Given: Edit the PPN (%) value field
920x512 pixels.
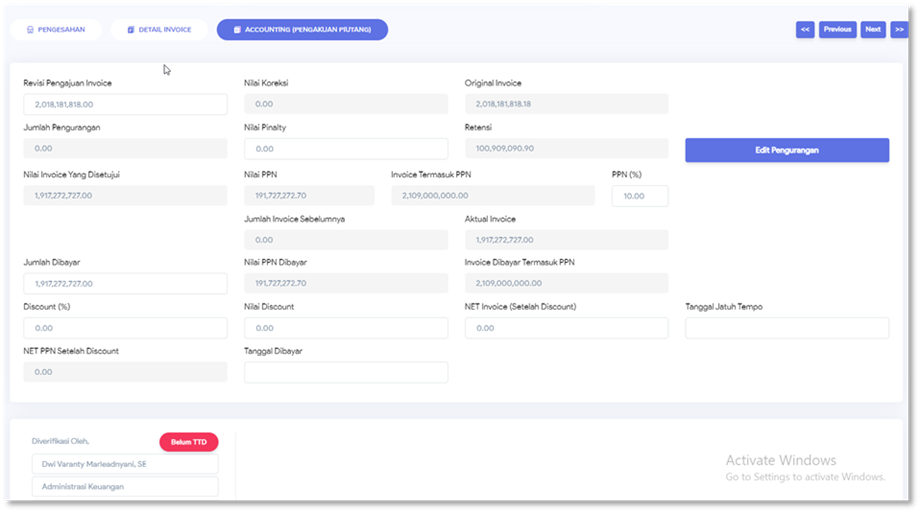Looking at the screenshot, I should coord(640,196).
